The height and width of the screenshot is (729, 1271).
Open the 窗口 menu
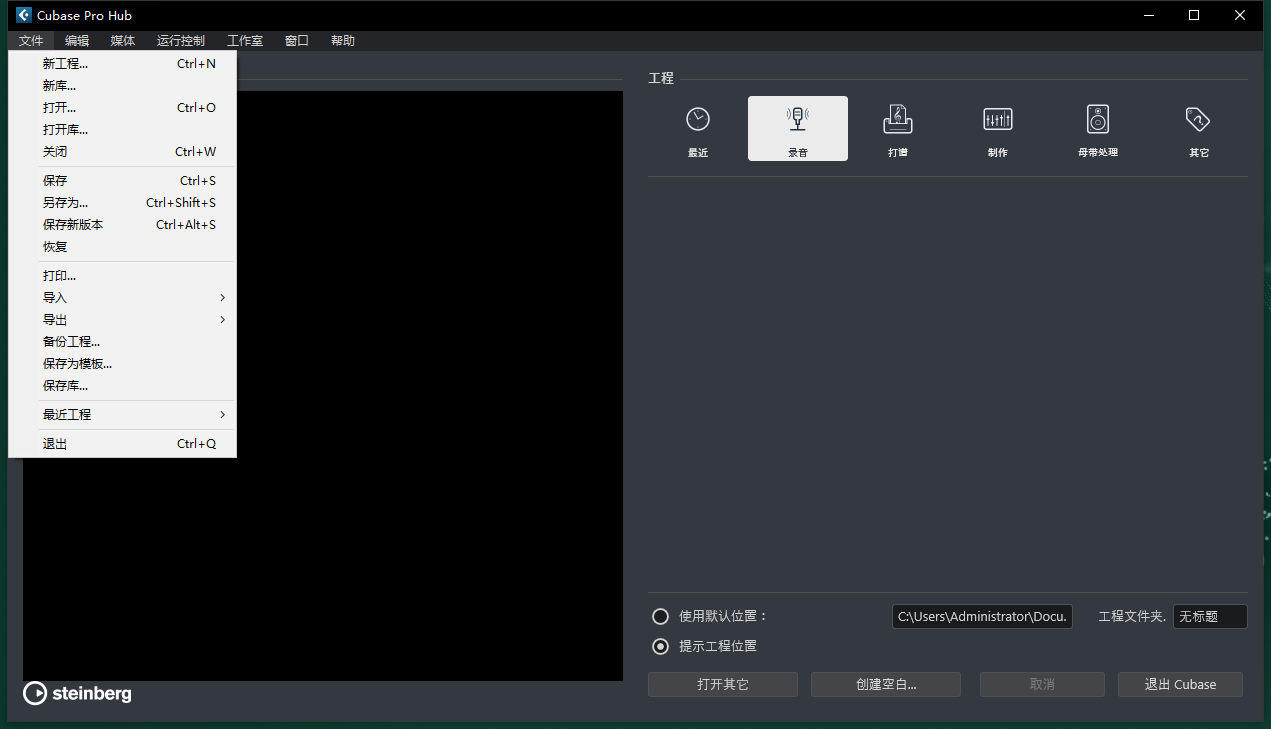click(x=297, y=41)
